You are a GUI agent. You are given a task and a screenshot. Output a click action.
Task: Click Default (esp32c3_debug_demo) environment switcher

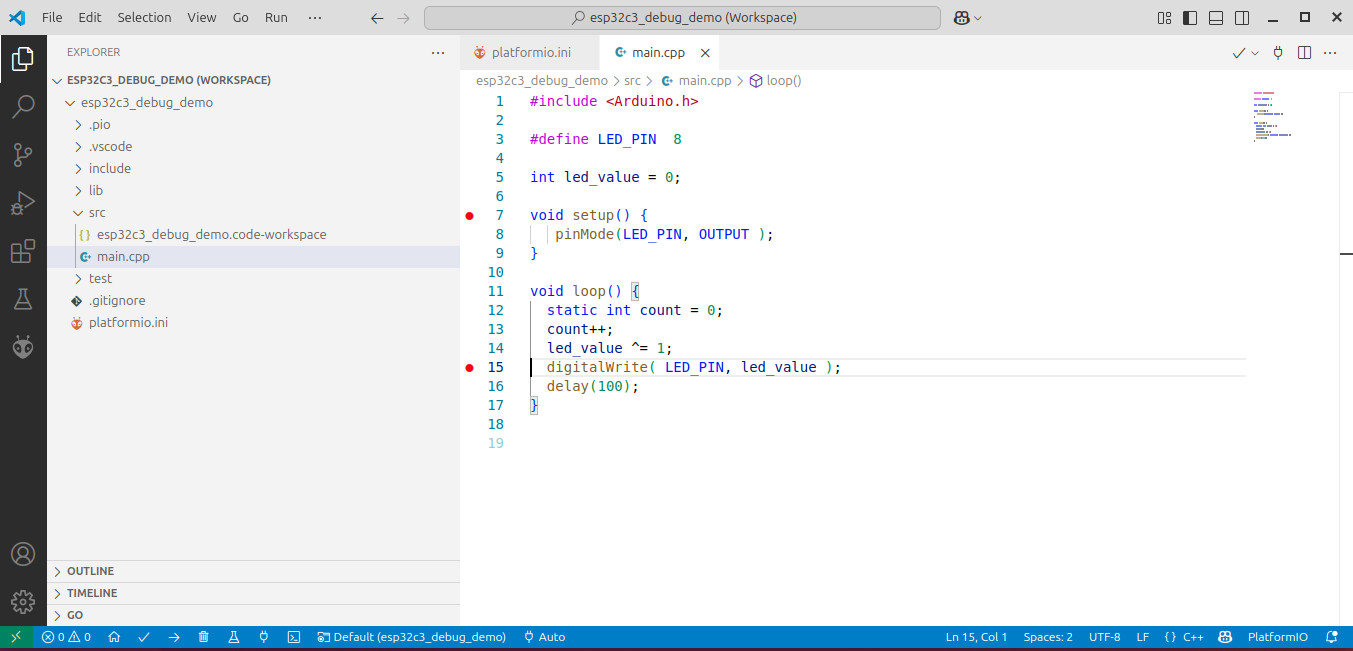pyautogui.click(x=411, y=637)
